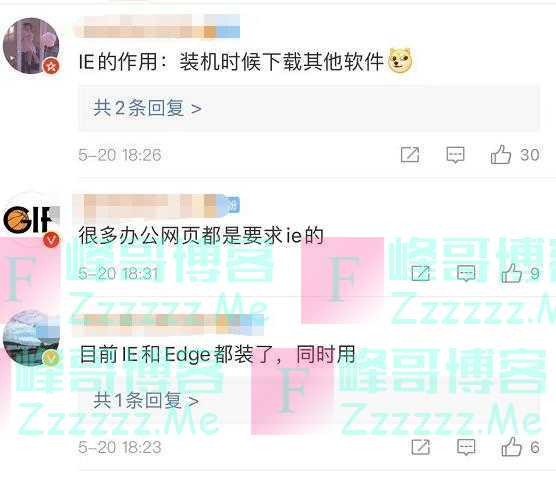Share the IE的作用 comment

(410, 155)
